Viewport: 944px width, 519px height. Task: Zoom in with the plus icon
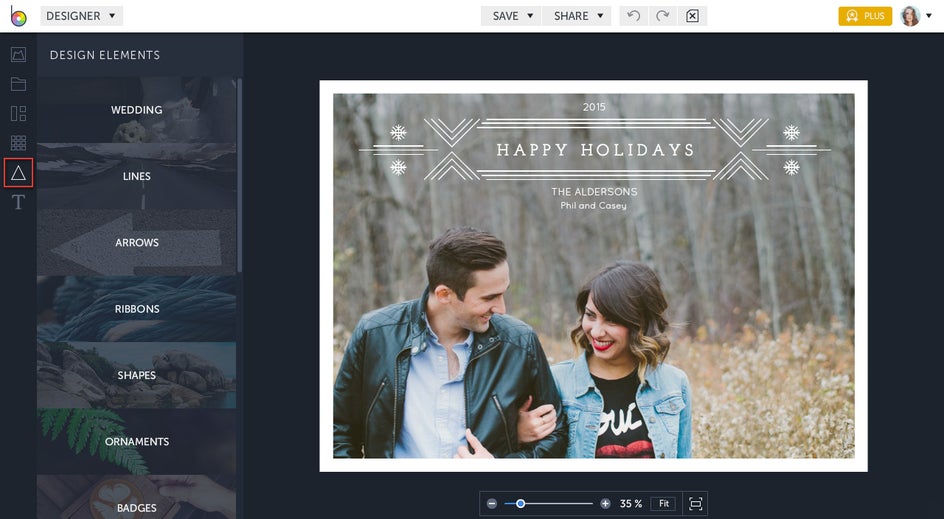click(x=605, y=503)
